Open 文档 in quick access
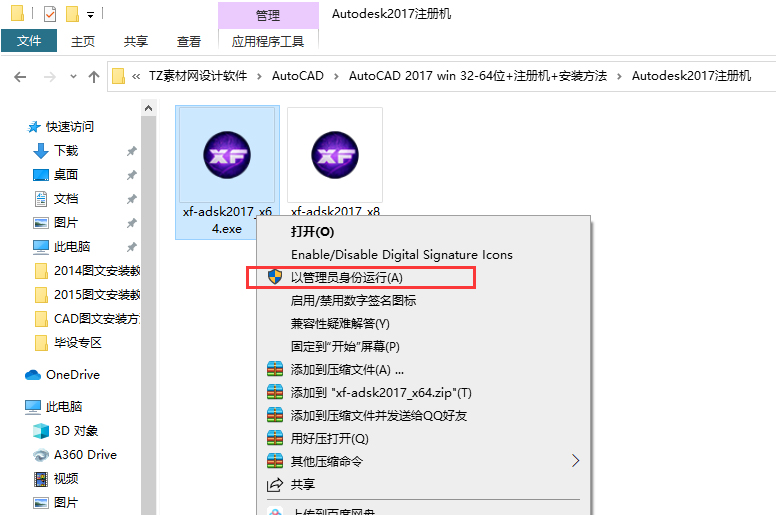This screenshot has width=776, height=515. pos(66,198)
